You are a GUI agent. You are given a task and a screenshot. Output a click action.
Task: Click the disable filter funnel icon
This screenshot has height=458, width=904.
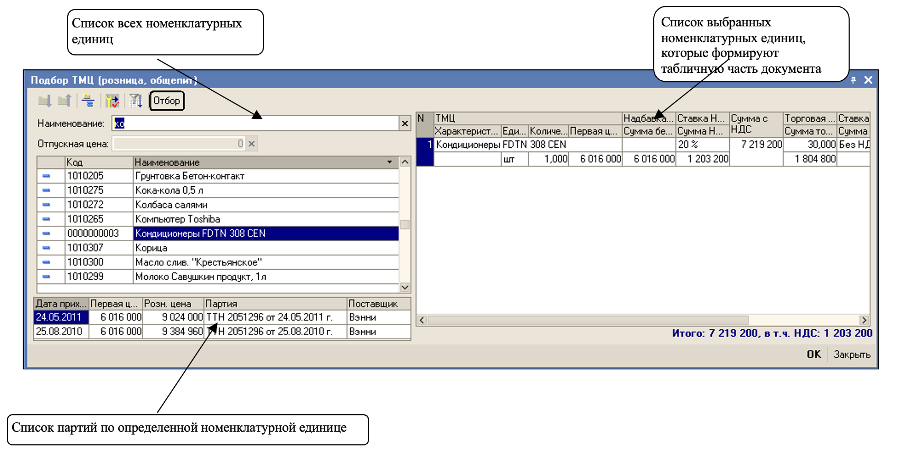point(135,101)
